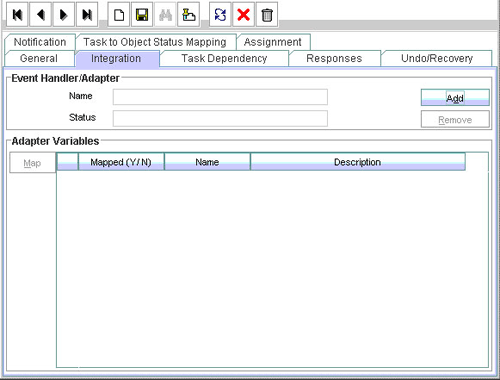
Task: Click the binoculars query icon
Action: [x=165, y=15]
